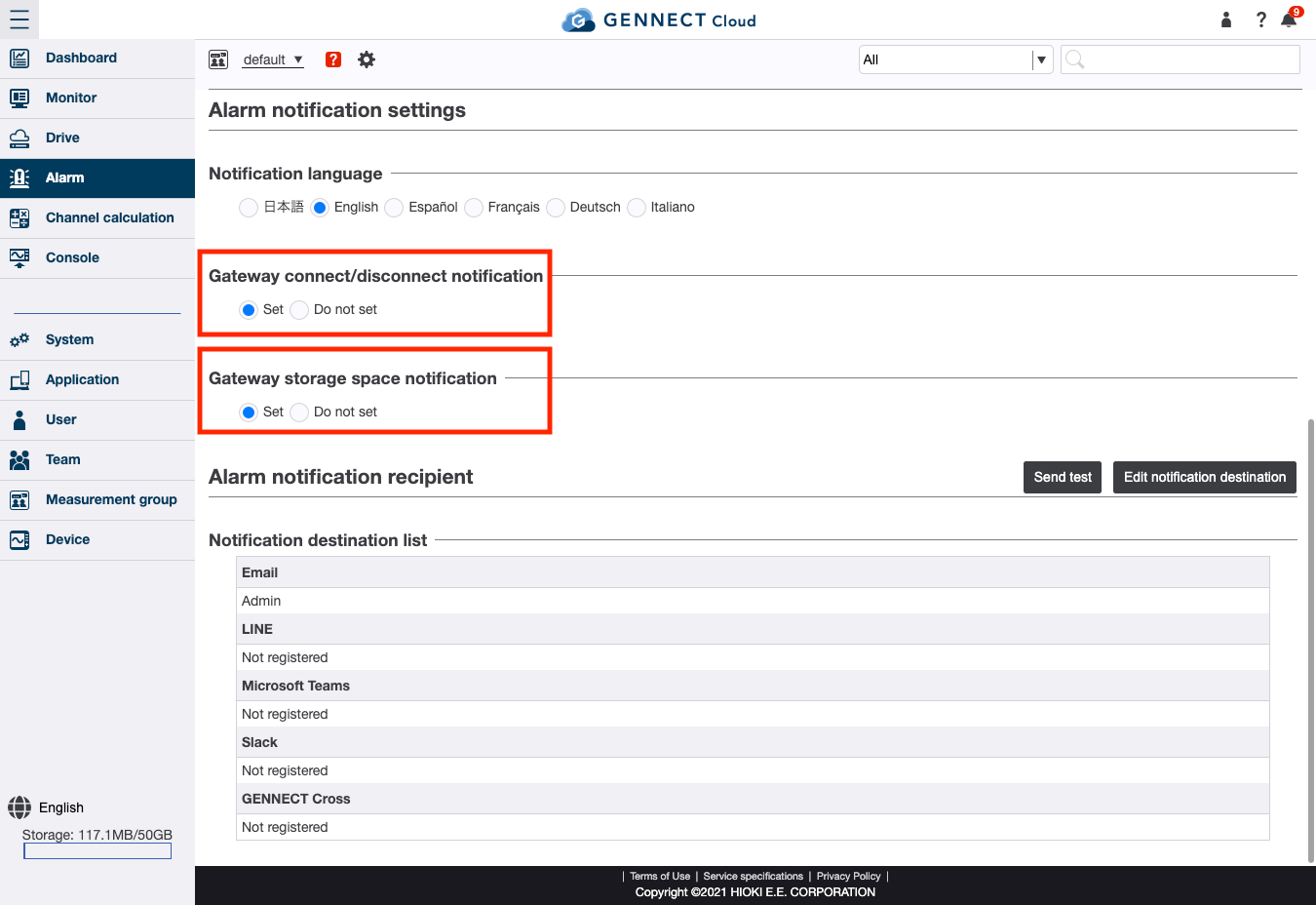Open the Dashboard from the sidebar
Image resolution: width=1316 pixels, height=905 pixels.
[x=81, y=58]
